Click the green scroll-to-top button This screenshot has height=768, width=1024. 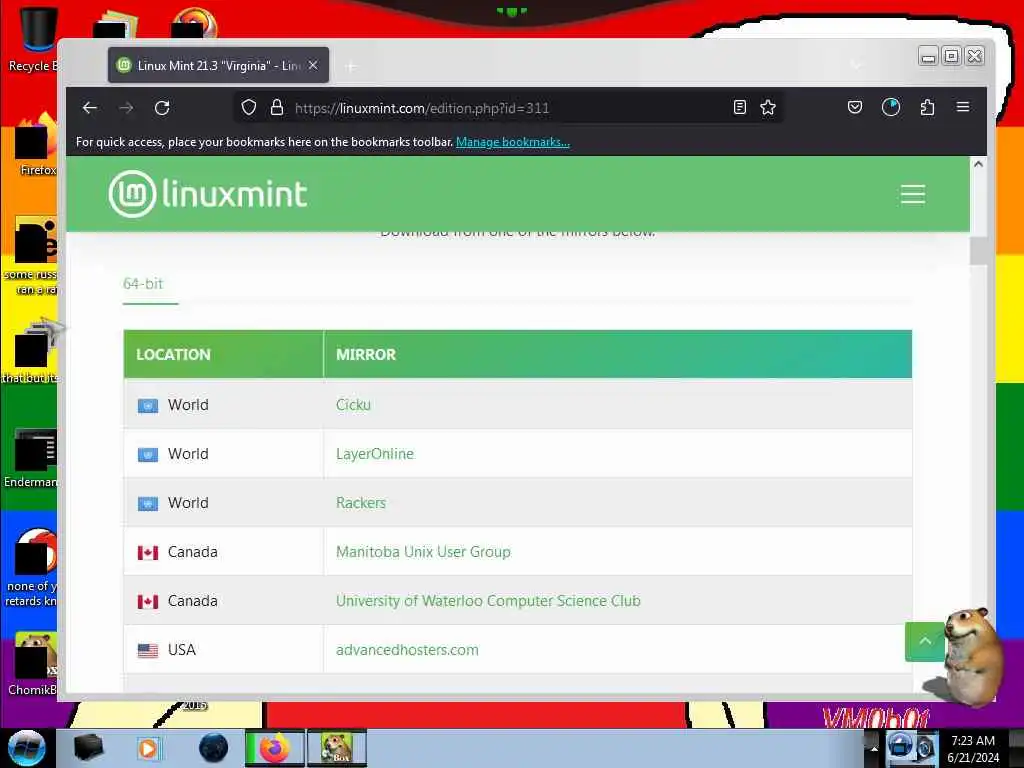925,641
